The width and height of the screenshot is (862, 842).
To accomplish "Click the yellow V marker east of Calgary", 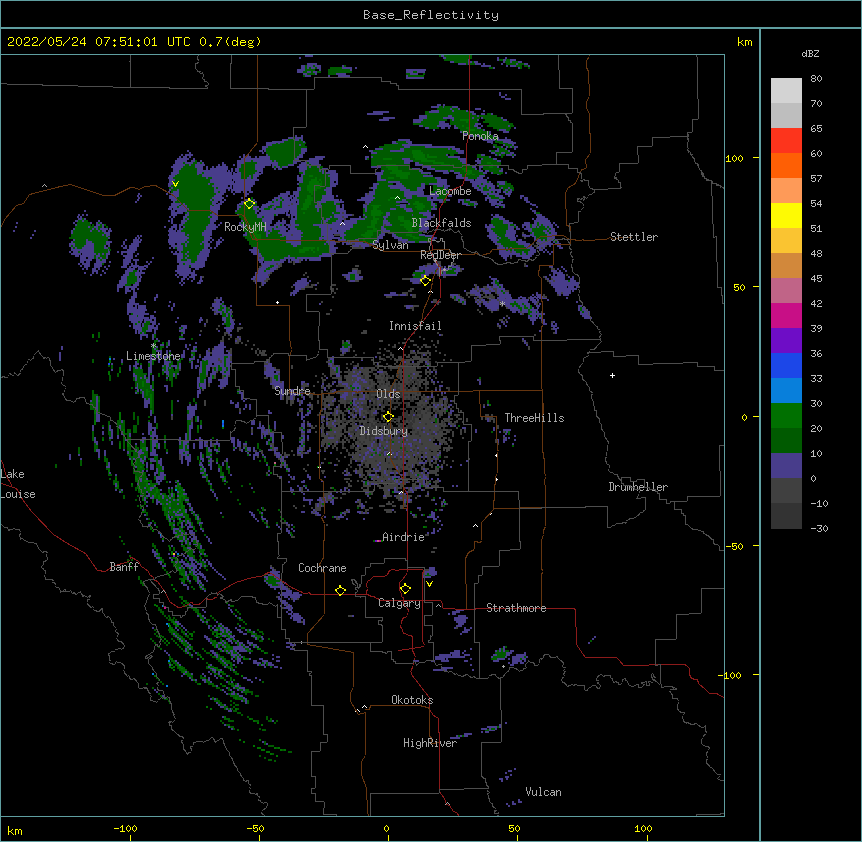I will tap(429, 584).
